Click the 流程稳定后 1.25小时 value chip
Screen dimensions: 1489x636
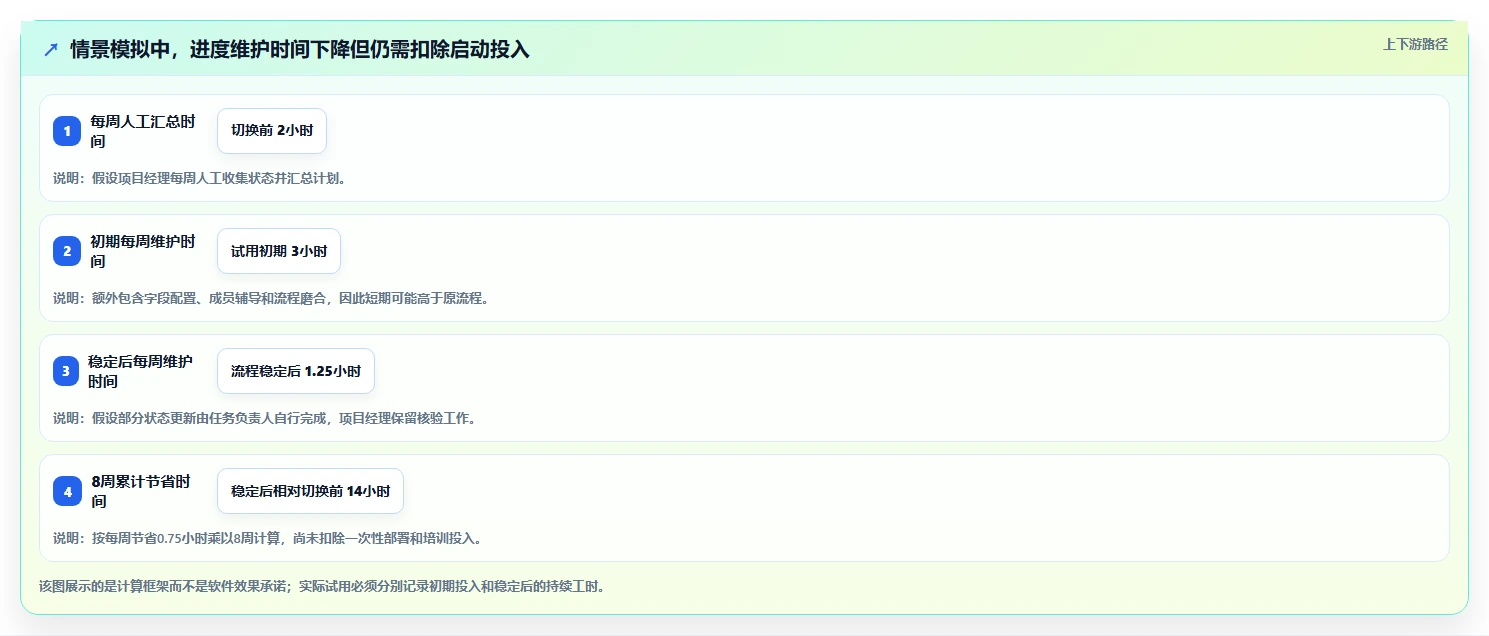click(296, 371)
